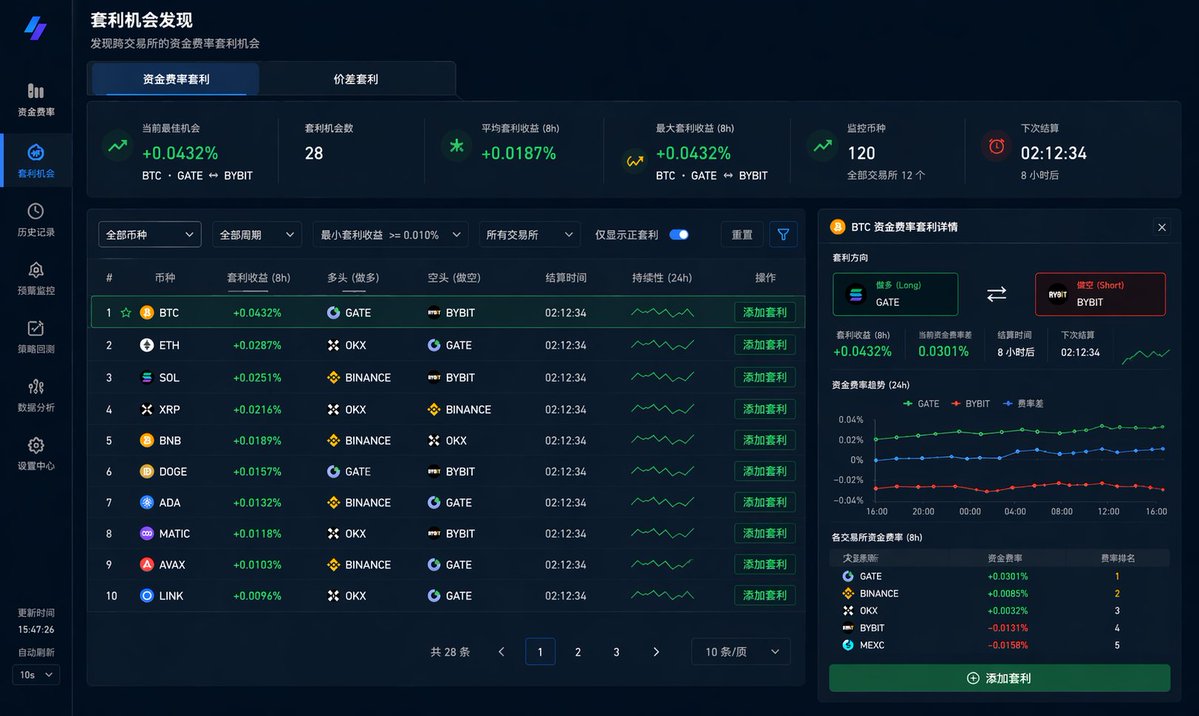Click the +0.0287% value in ETH row
This screenshot has height=716, width=1199.
[x=257, y=345]
